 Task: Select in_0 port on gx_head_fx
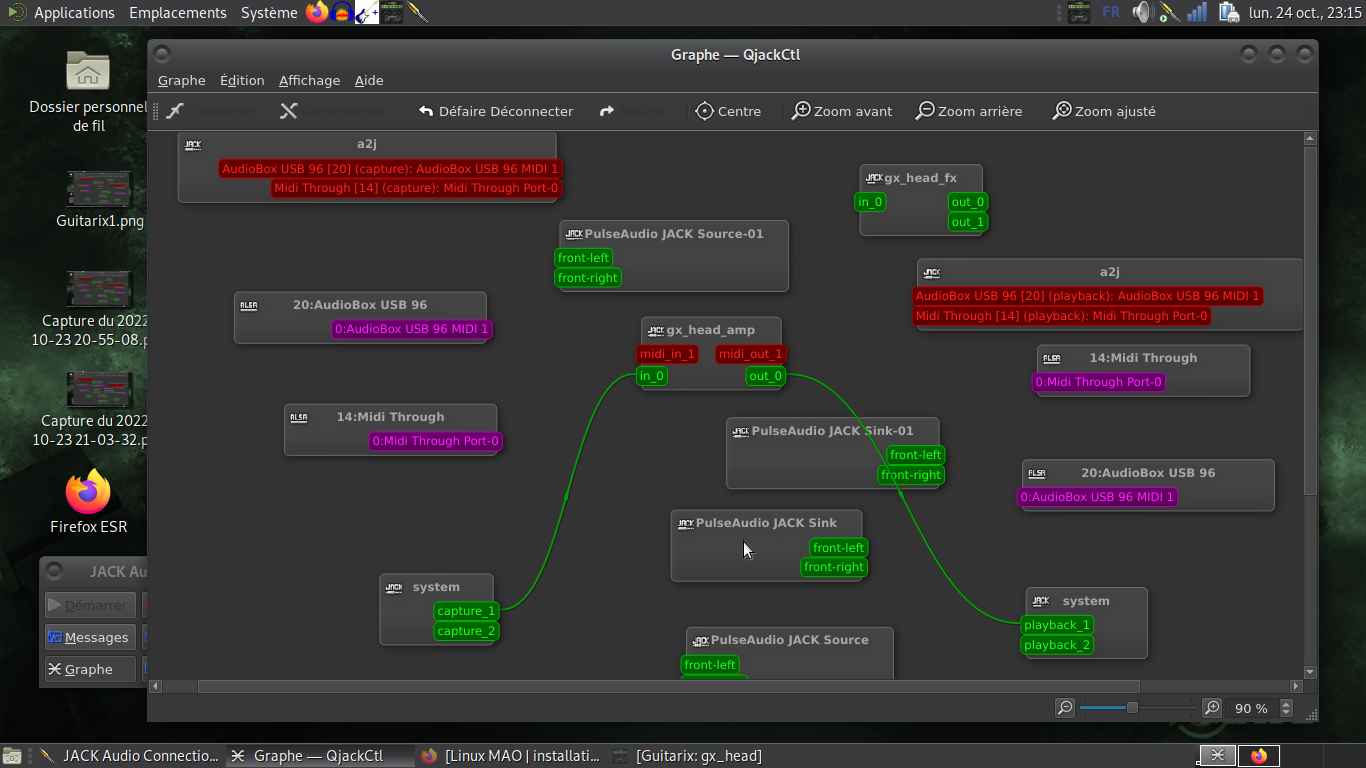(x=870, y=202)
